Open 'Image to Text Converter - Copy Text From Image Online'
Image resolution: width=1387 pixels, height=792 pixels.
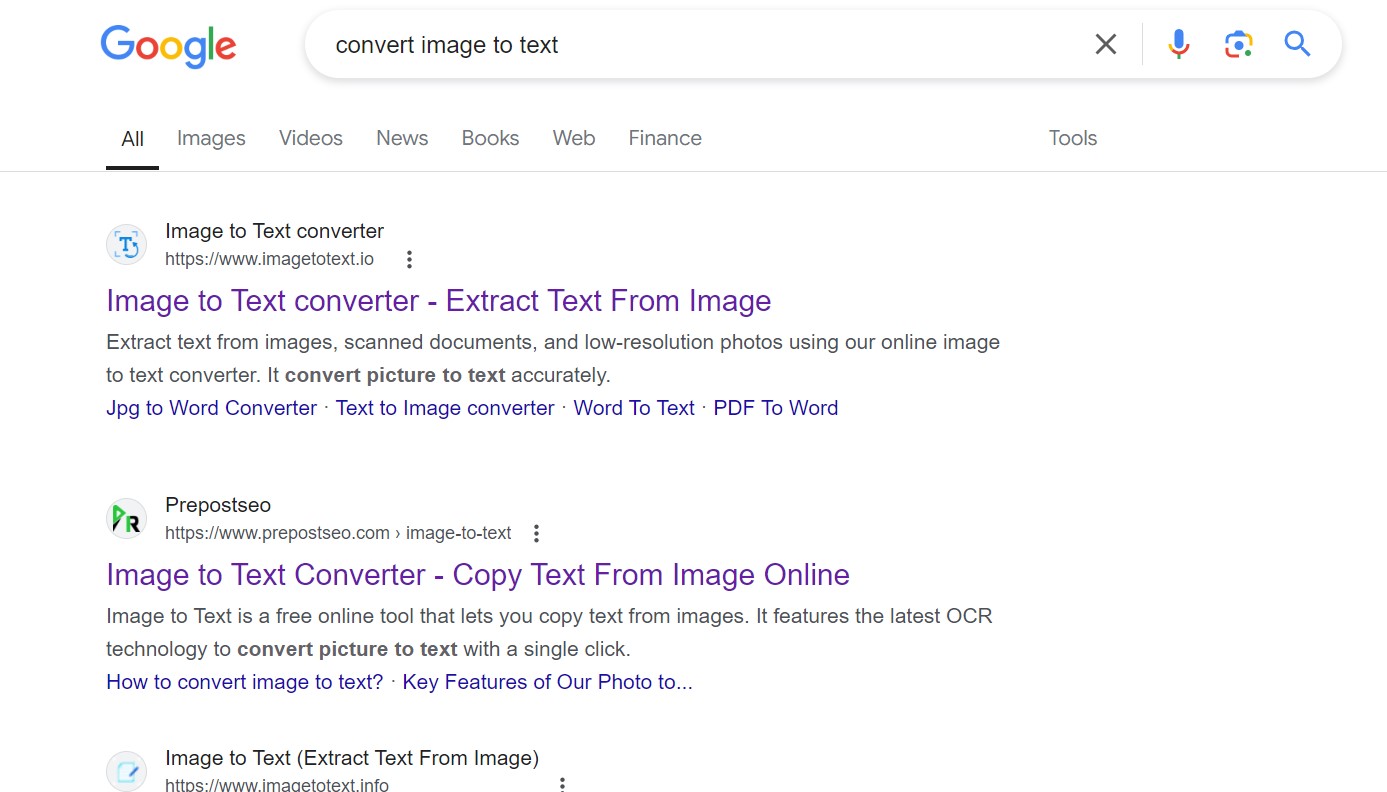478,575
